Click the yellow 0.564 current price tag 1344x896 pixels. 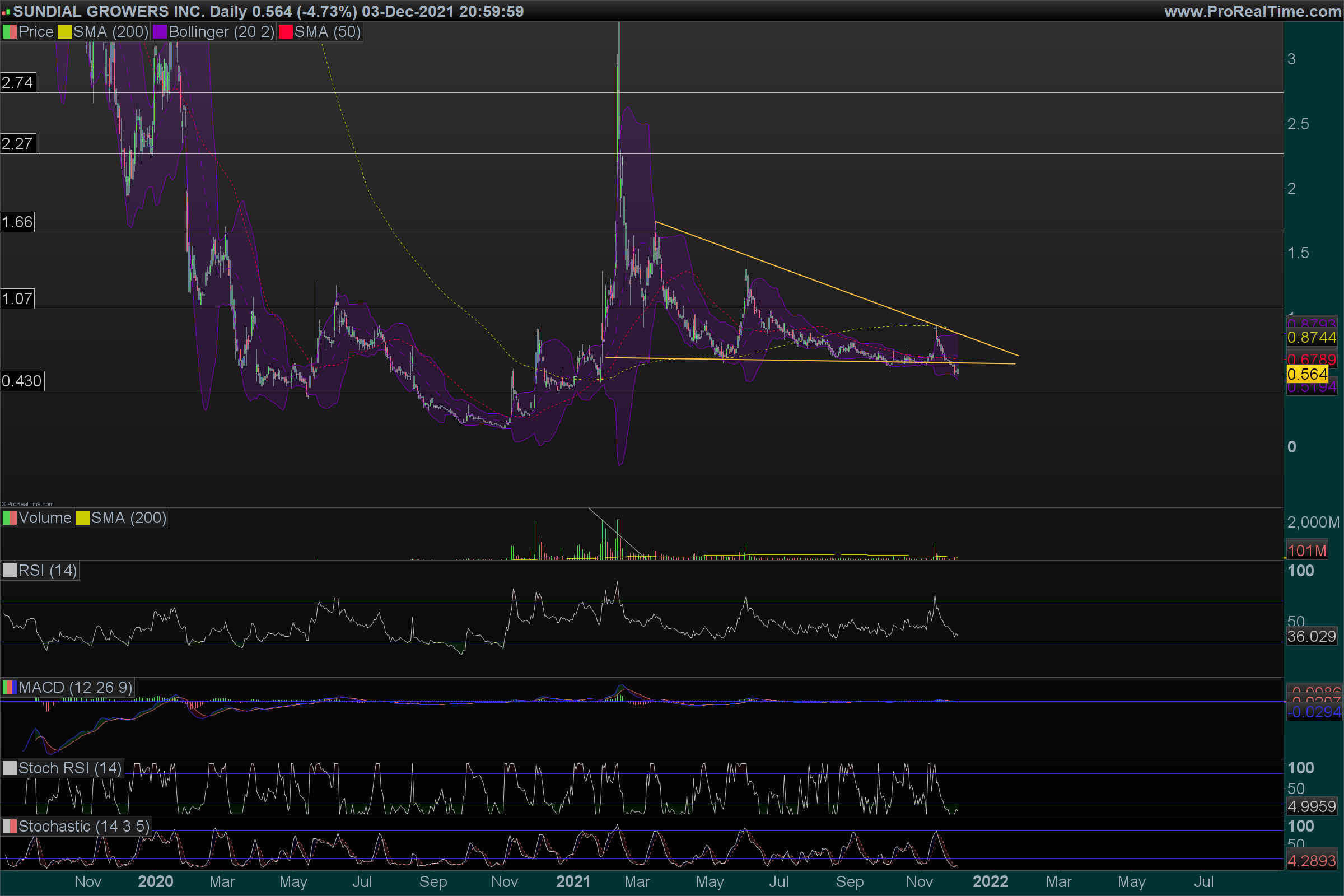[x=1307, y=374]
